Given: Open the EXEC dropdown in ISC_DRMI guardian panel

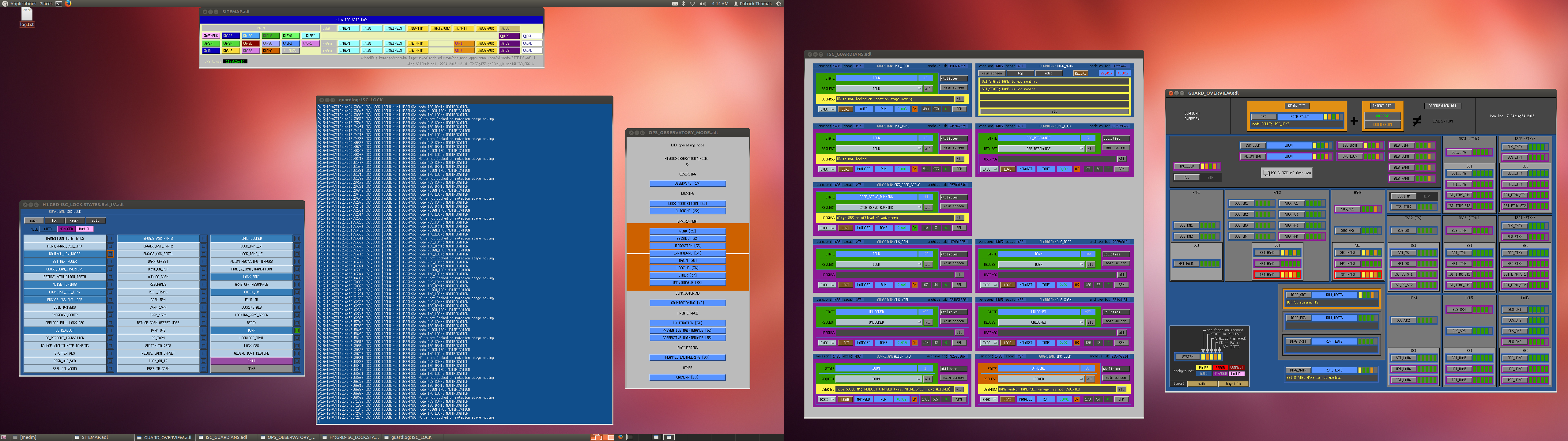Looking at the screenshot, I should [827, 169].
